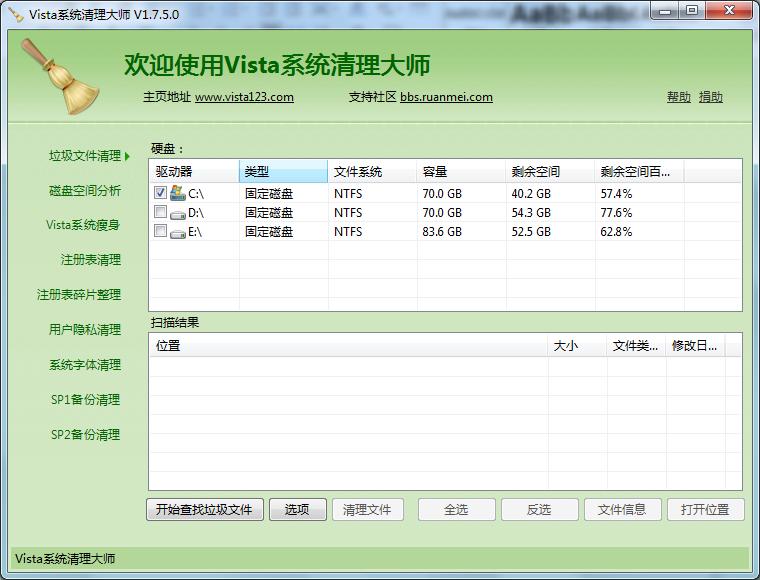
Task: Click the E: drive disk icon
Action: point(178,232)
